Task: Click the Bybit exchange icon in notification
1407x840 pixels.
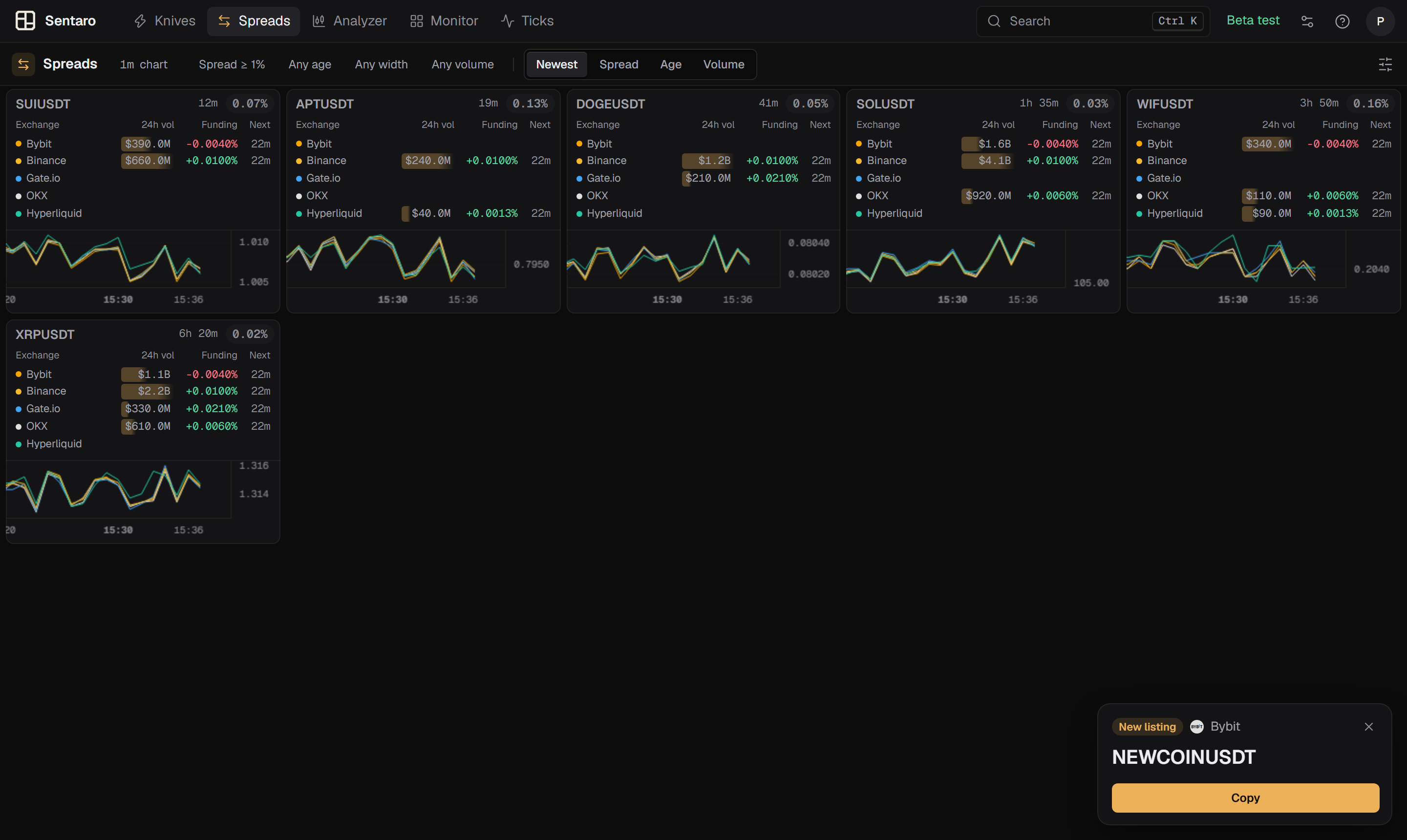Action: click(1196, 727)
